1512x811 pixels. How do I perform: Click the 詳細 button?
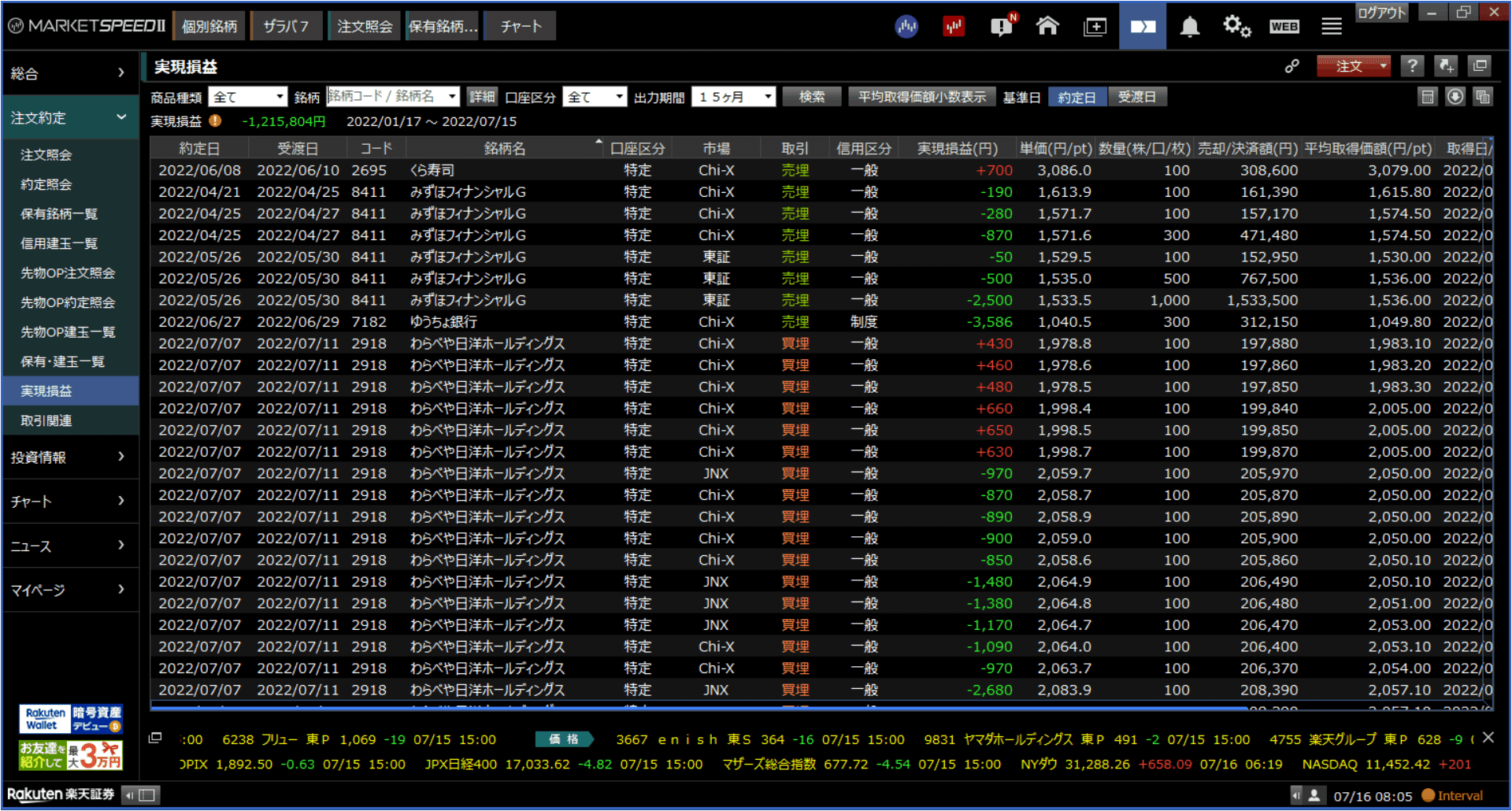click(482, 97)
